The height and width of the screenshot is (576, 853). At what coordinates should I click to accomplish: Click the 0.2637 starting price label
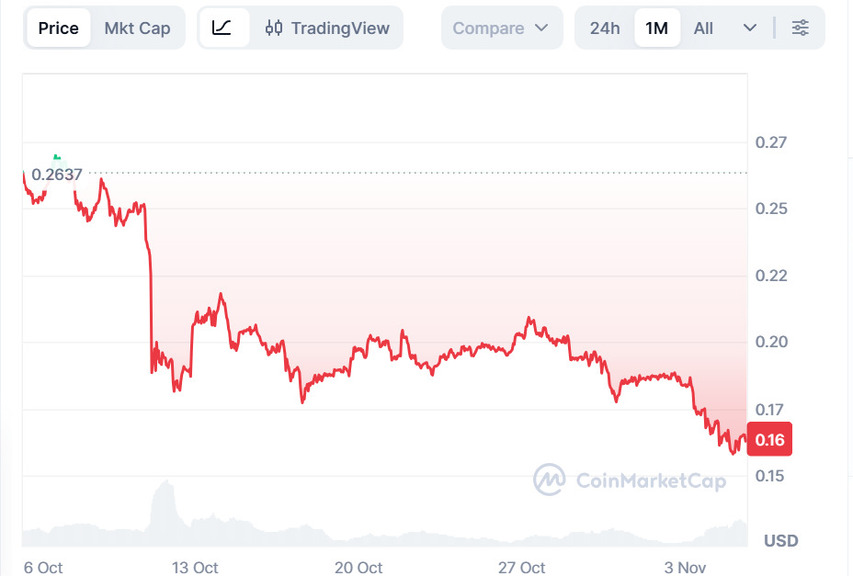(x=57, y=174)
